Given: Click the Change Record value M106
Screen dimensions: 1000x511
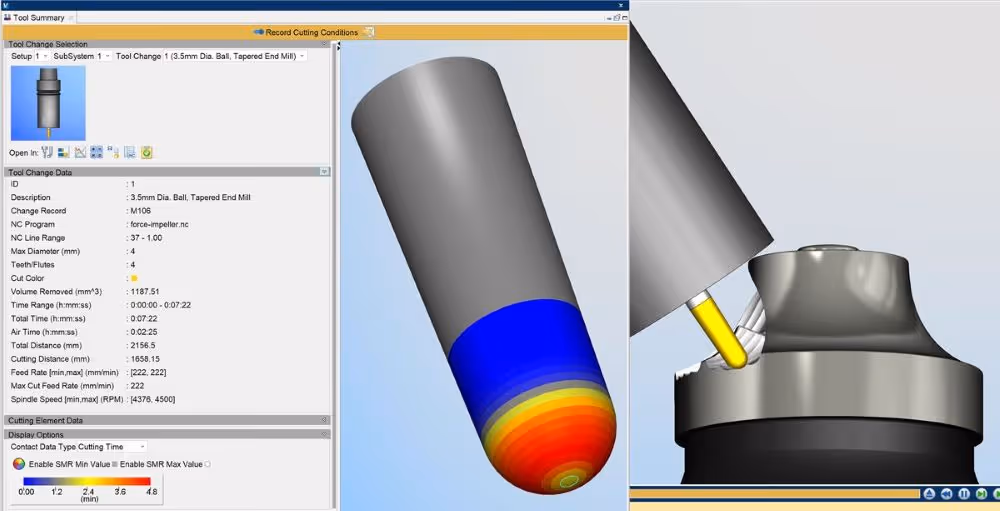Looking at the screenshot, I should tap(142, 211).
